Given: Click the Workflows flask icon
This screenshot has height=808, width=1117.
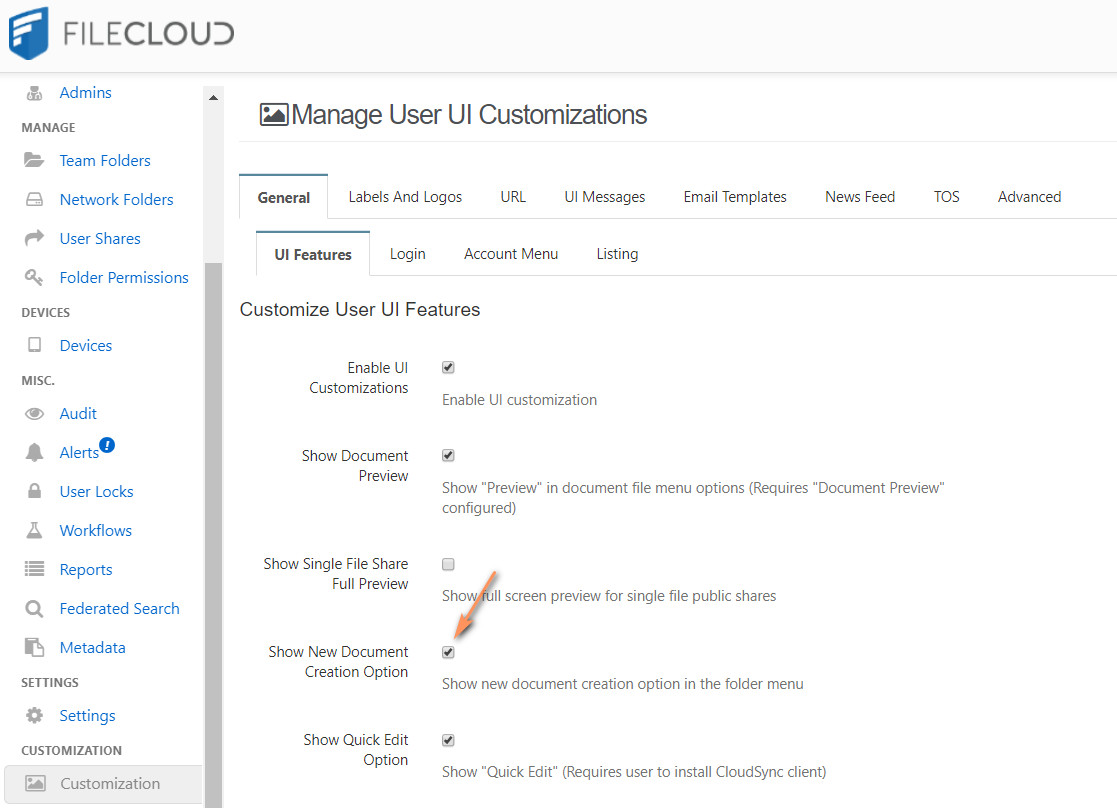Looking at the screenshot, I should [34, 530].
